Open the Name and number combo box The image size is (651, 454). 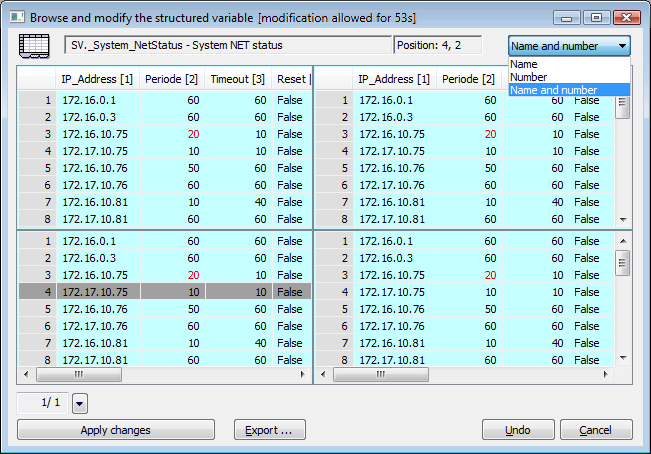coord(569,46)
